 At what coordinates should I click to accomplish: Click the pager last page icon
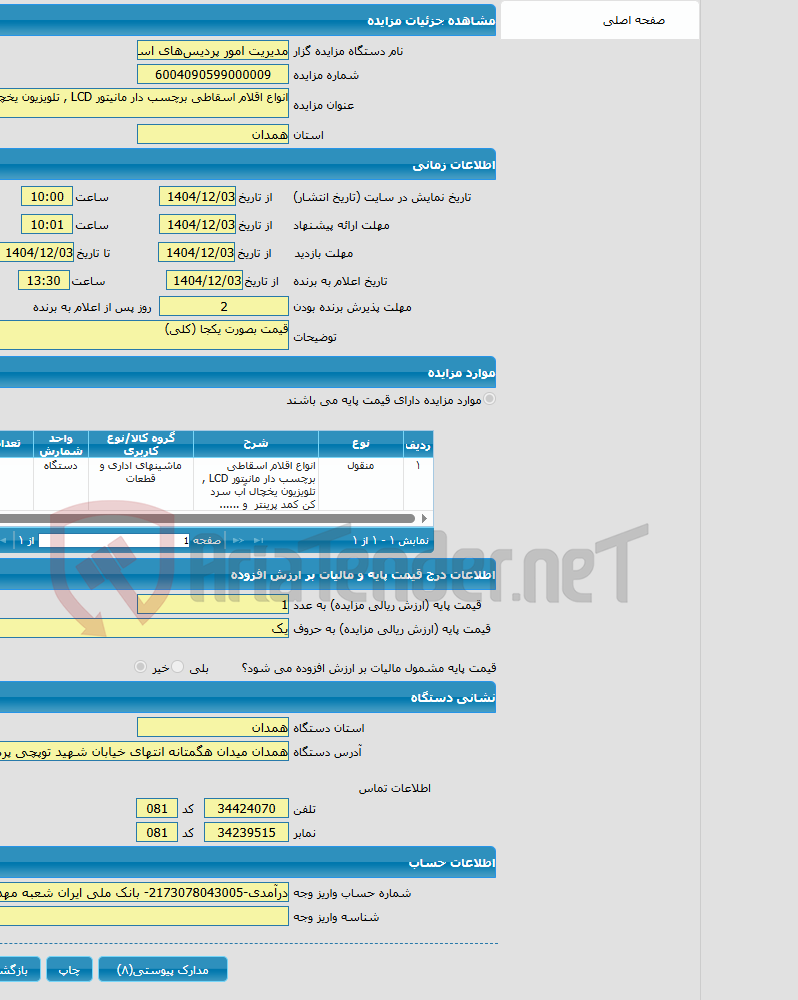click(x=258, y=541)
